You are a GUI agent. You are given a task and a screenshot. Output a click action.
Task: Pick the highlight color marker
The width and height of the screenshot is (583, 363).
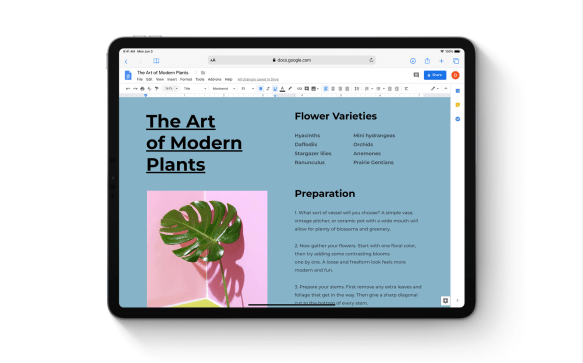290,89
